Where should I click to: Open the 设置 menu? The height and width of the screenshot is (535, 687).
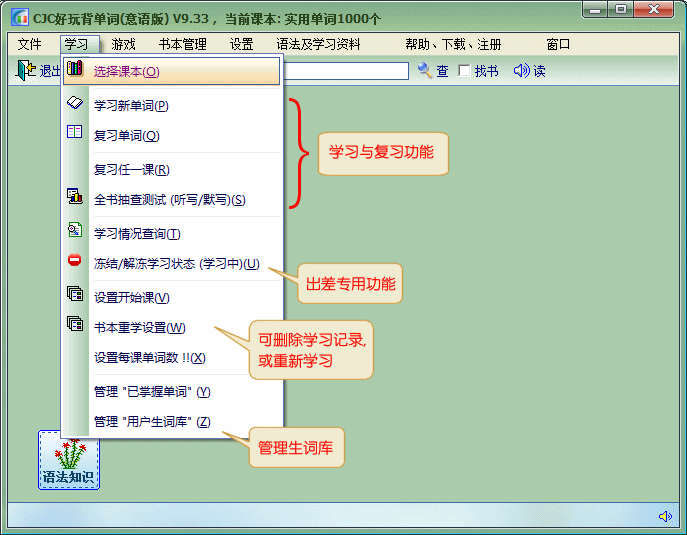tap(241, 44)
